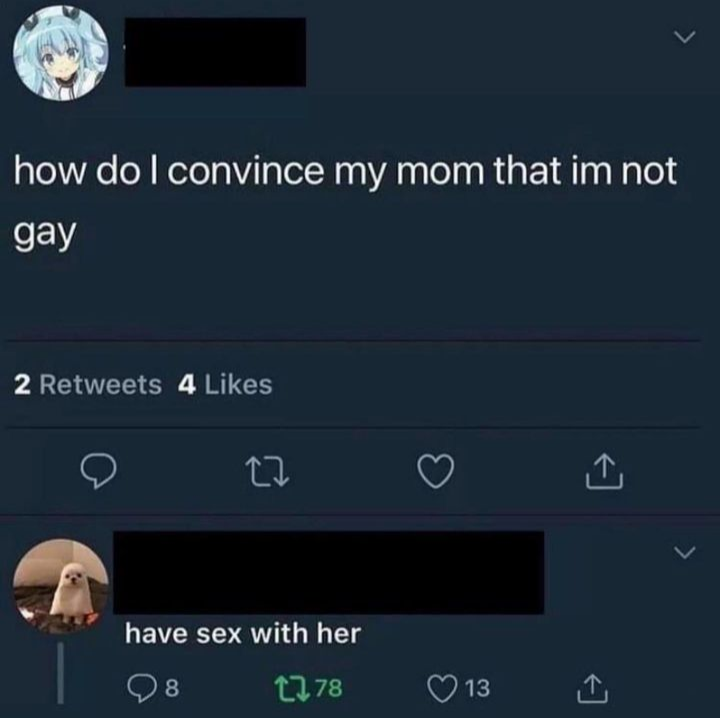720x718 pixels.
Task: Open the reply text 'have sex with her'
Action: point(243,634)
